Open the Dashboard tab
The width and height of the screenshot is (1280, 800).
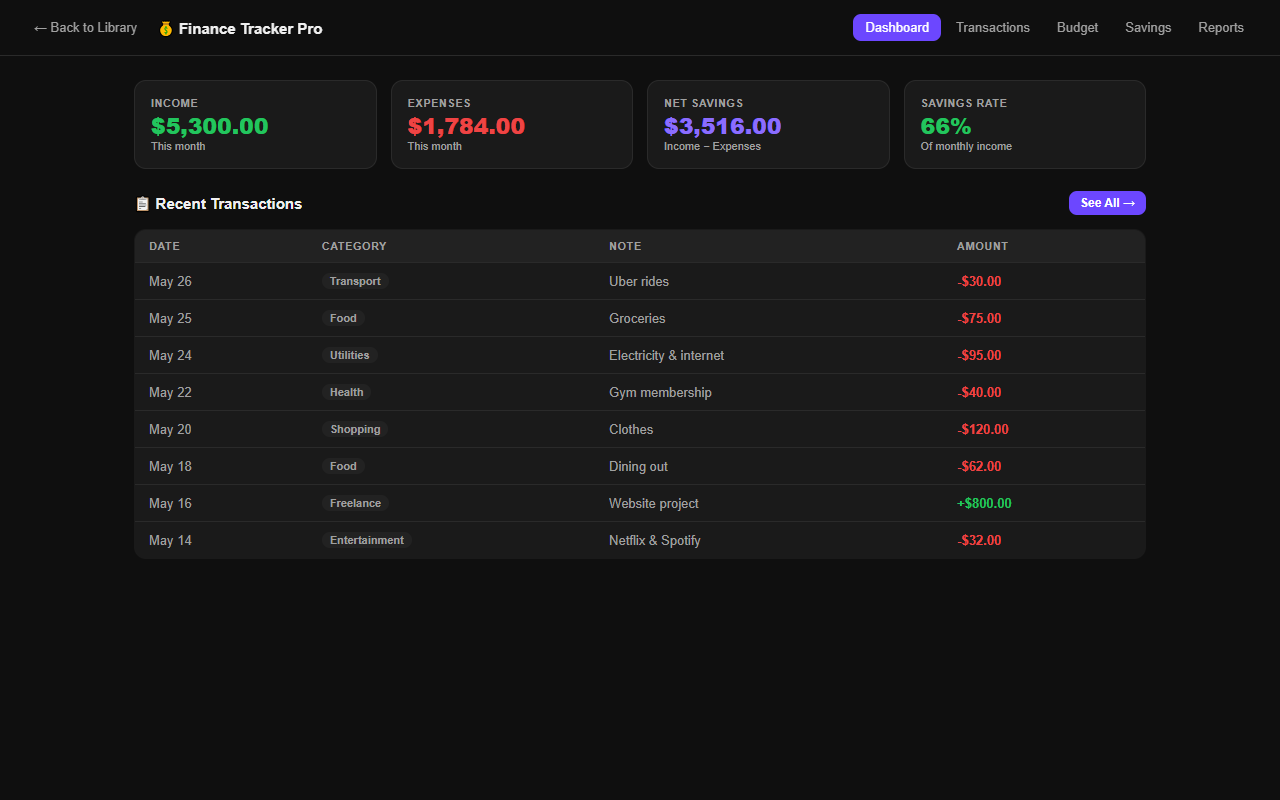click(x=897, y=28)
